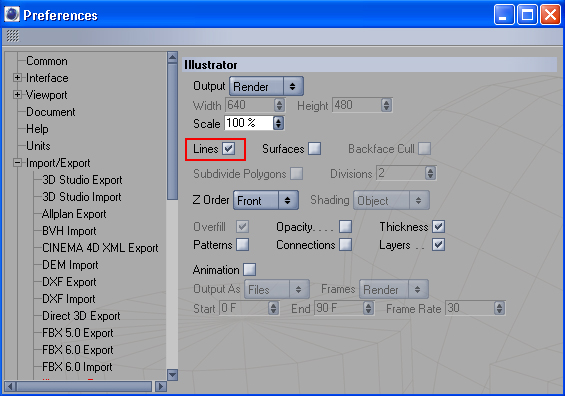Click the Height field showing 480

[x=357, y=105]
